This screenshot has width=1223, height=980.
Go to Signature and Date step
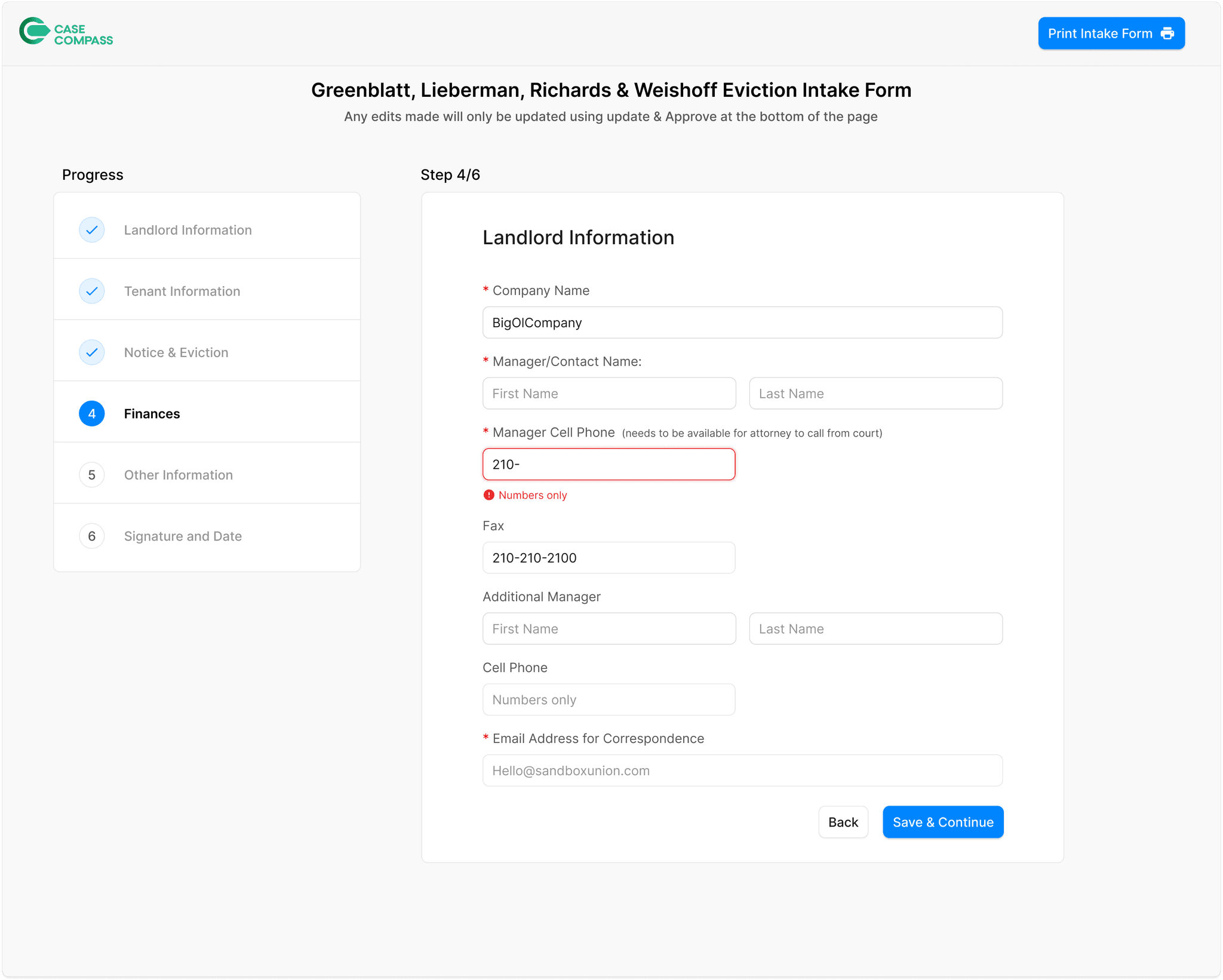[183, 536]
